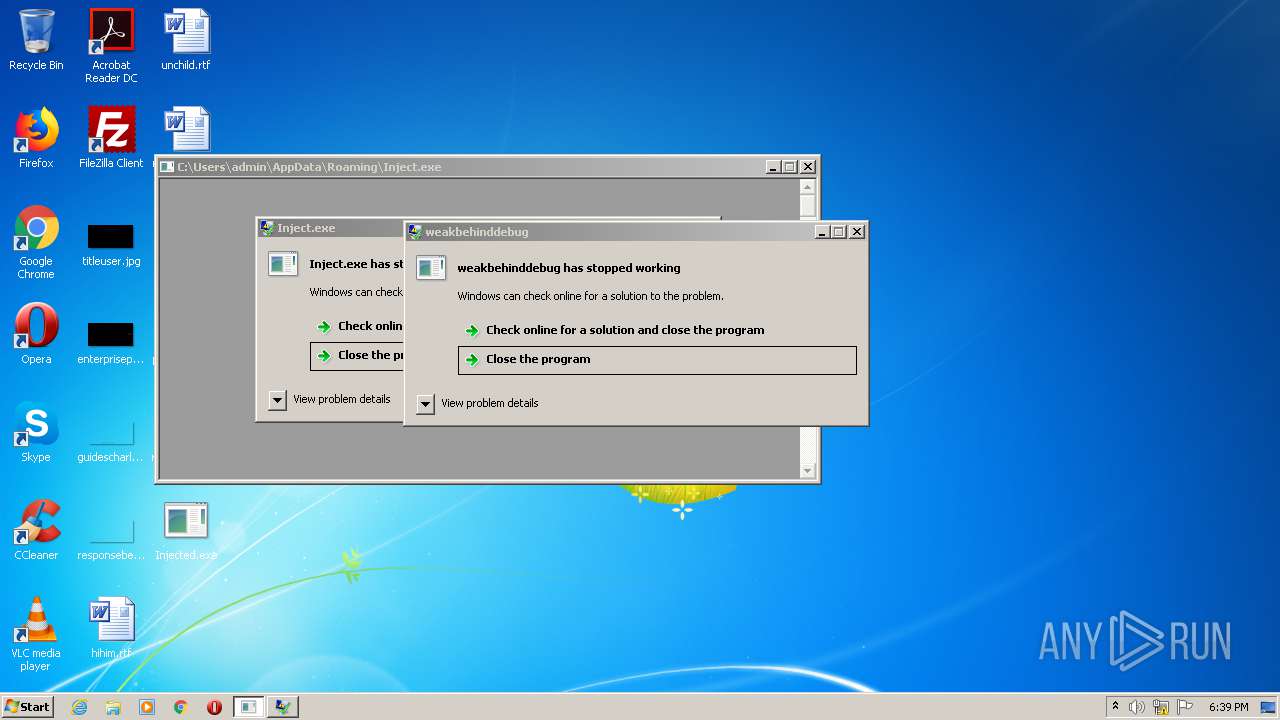Select the Injected.exe desktop file
The image size is (1280, 720).
click(186, 530)
